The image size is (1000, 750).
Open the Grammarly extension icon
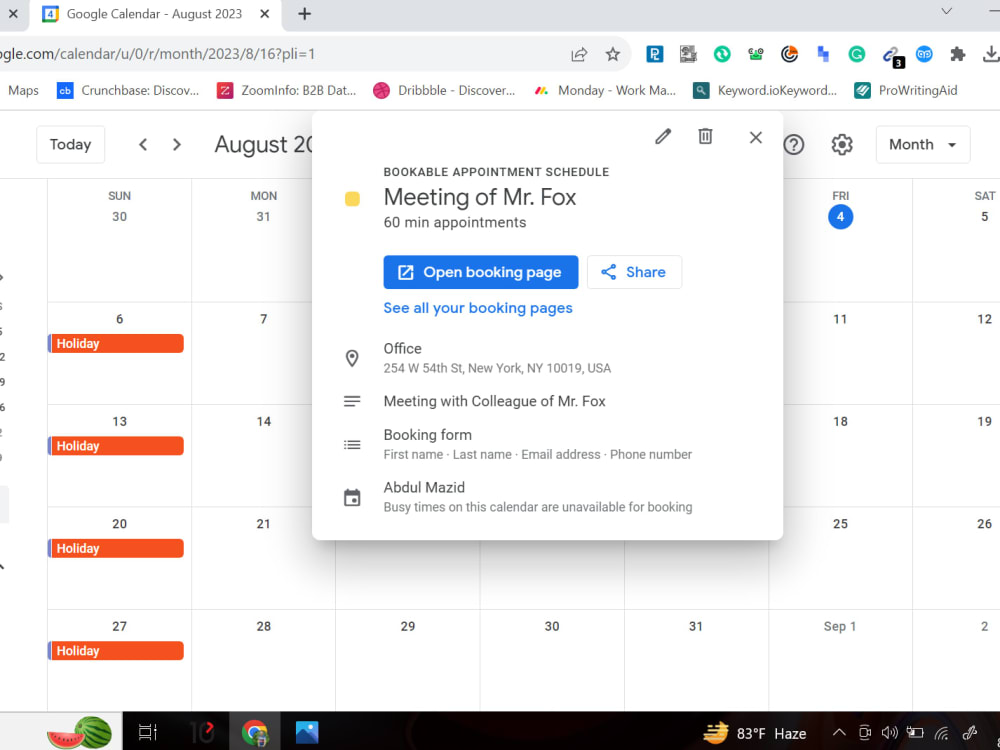[x=857, y=54]
